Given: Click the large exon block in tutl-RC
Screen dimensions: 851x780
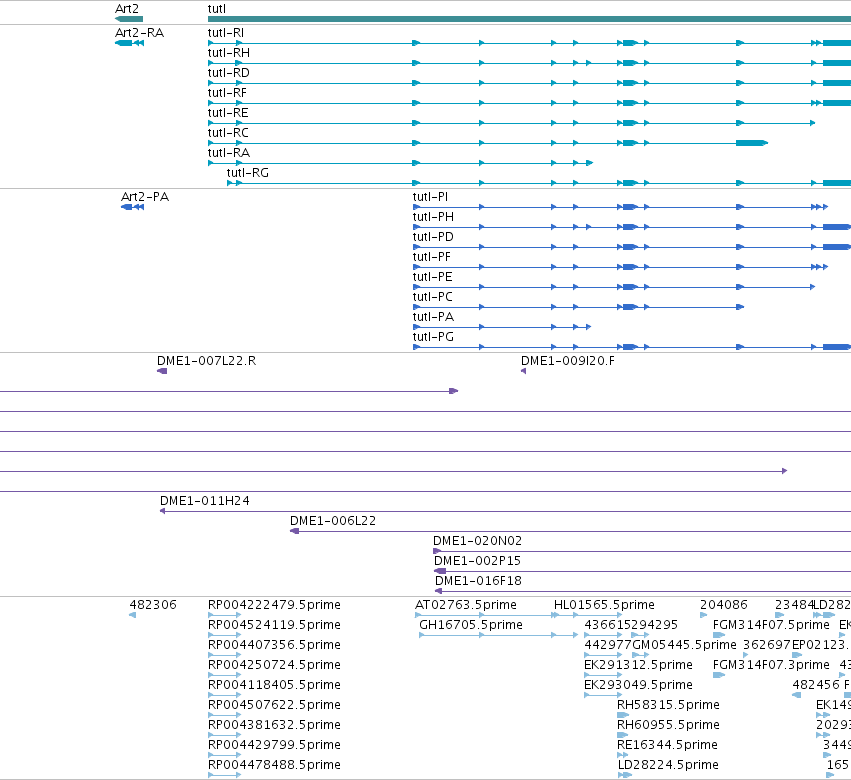Looking at the screenshot, I should pyautogui.click(x=752, y=143).
